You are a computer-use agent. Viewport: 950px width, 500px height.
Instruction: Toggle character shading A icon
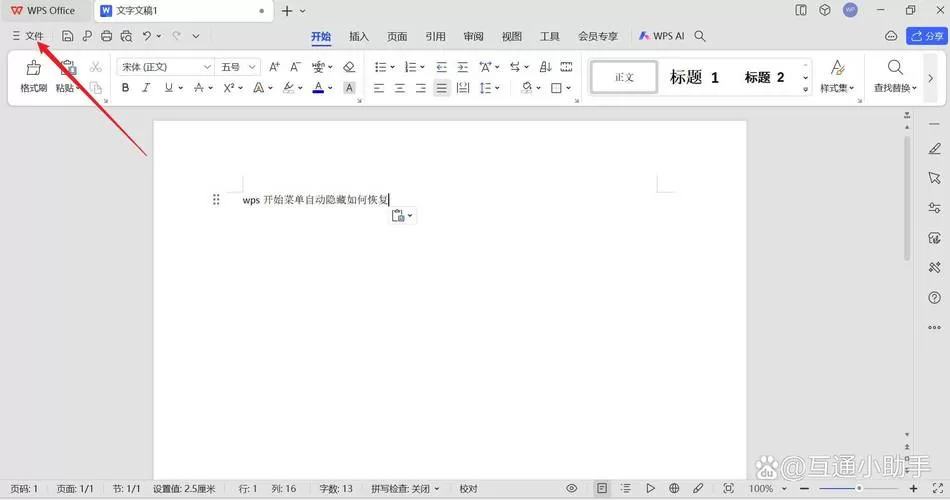349,88
